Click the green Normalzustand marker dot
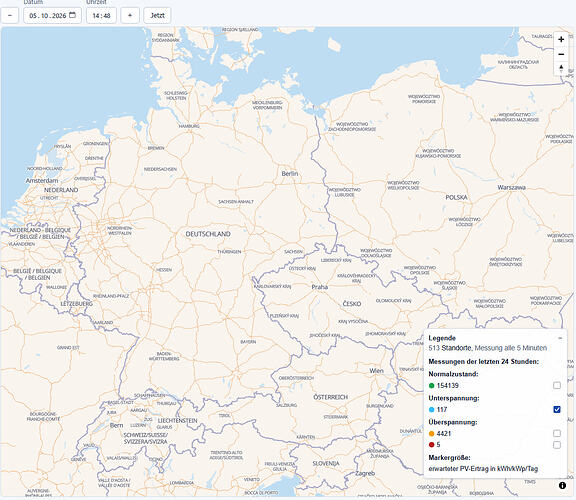The image size is (576, 500). click(432, 386)
